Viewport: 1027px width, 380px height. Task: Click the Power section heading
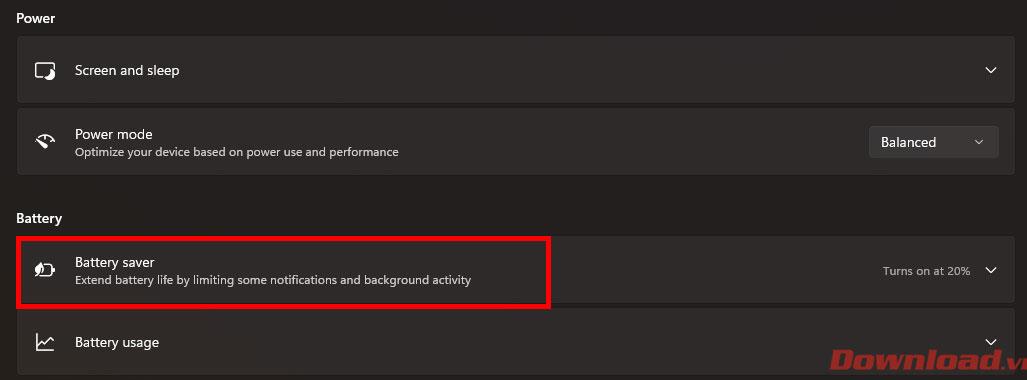(35, 18)
